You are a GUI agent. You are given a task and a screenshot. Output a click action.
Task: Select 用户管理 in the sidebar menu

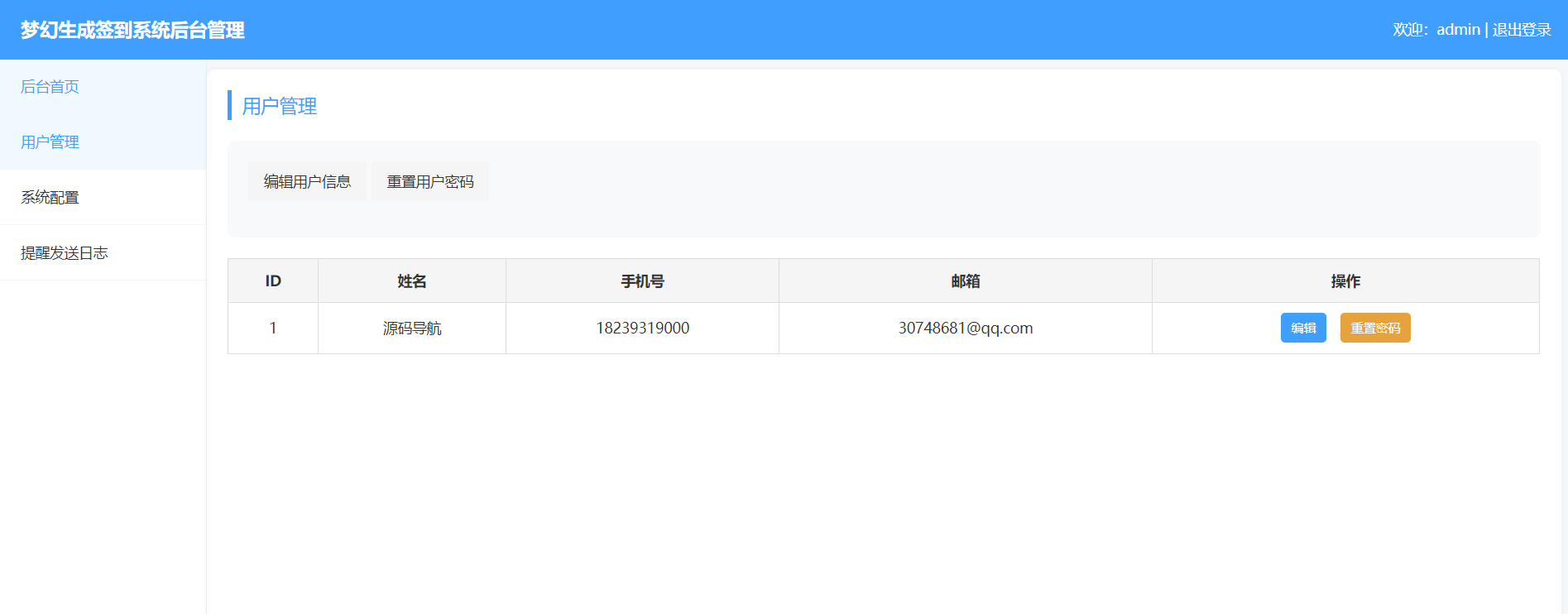click(x=50, y=142)
